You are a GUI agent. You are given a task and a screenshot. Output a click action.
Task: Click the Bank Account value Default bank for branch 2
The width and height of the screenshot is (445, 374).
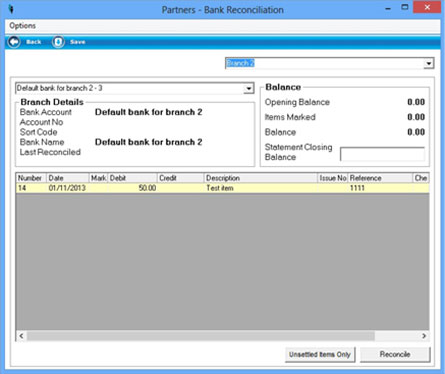[149, 112]
